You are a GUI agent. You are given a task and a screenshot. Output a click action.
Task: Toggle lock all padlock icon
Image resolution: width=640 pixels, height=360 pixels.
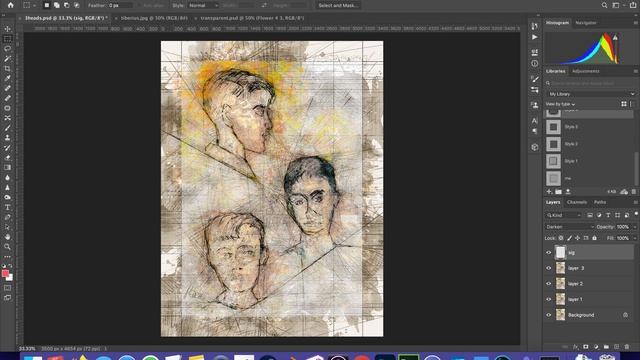click(x=594, y=238)
